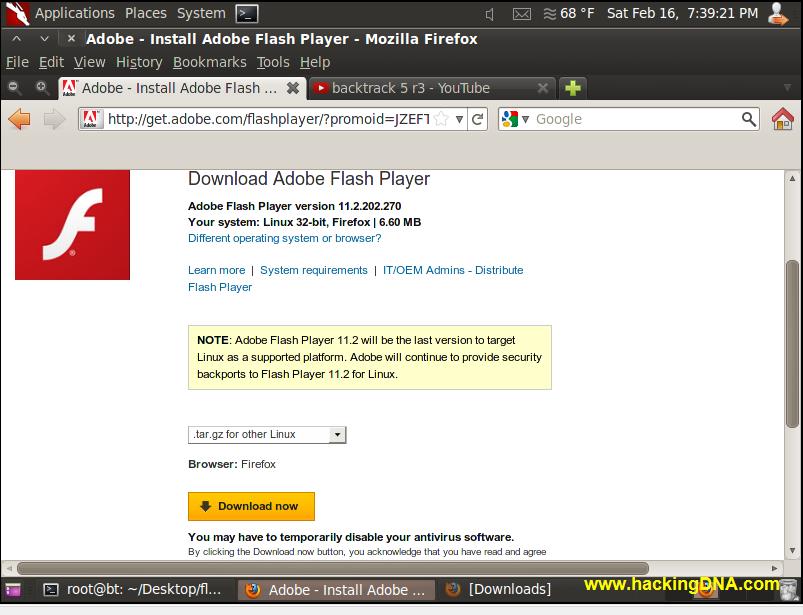Click the search magnifier icon
The width and height of the screenshot is (803, 615).
[749, 119]
